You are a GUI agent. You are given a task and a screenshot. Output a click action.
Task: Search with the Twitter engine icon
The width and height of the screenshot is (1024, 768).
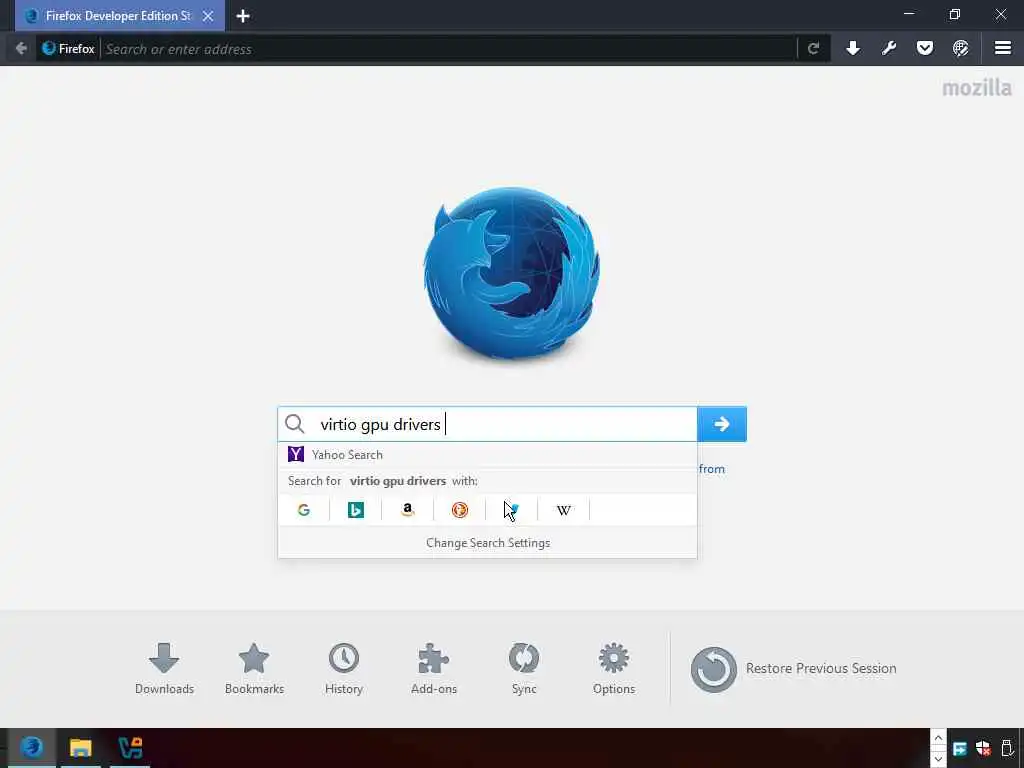[x=512, y=510]
